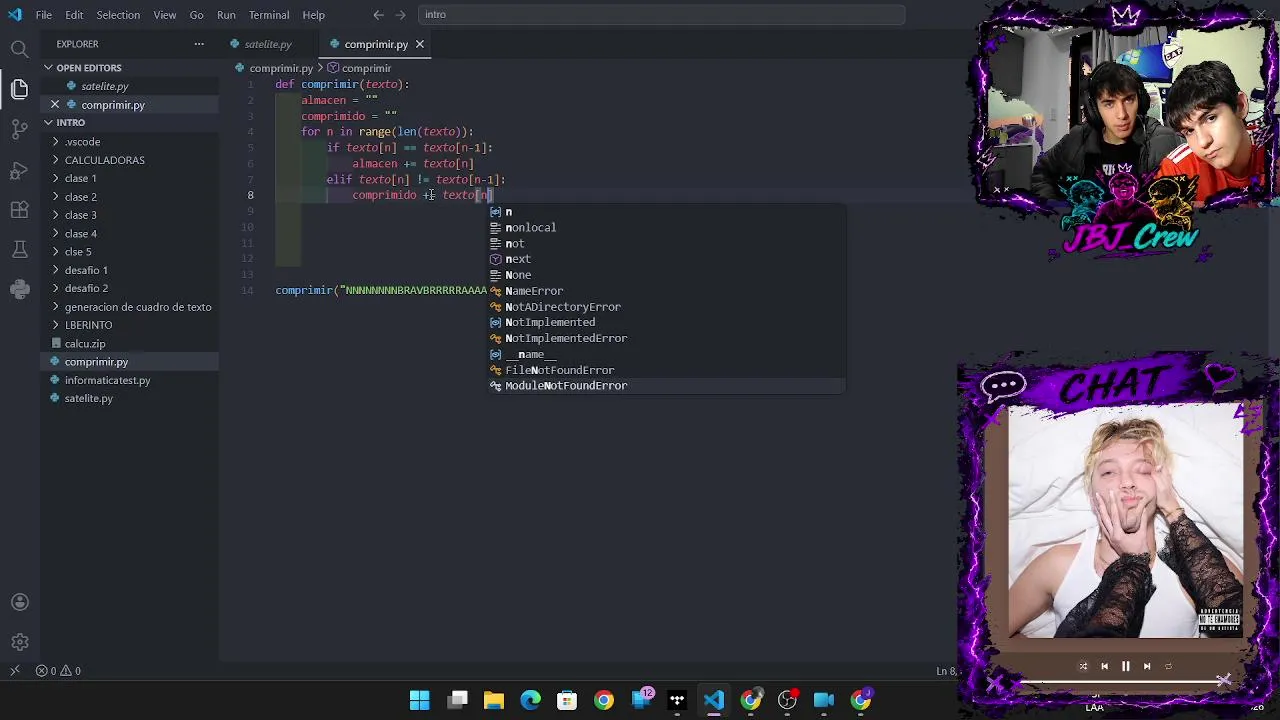Select 'NotImplementedError' from the suggestions
Viewport: 1280px width, 720px height.
[666, 338]
